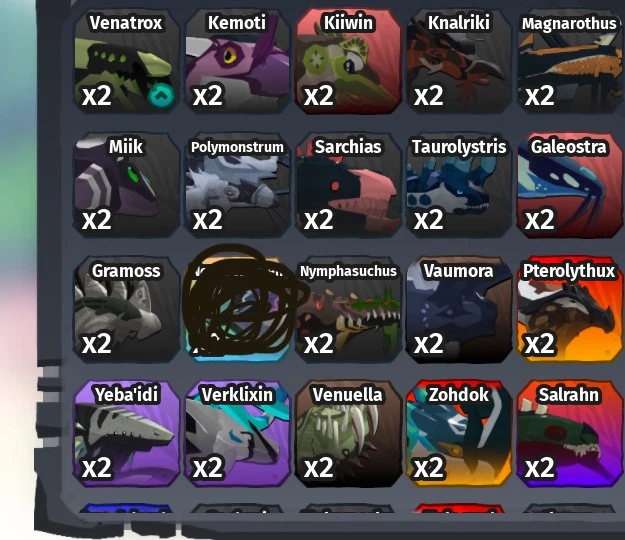This screenshot has height=540, width=625.
Task: Select the Verklixin creature card
Action: tap(238, 434)
